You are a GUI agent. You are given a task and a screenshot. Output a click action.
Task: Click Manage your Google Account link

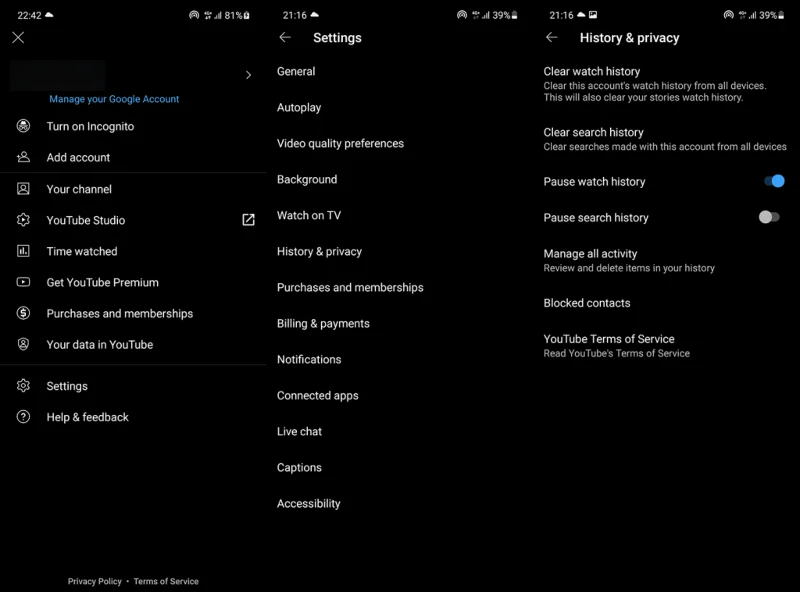pyautogui.click(x=114, y=99)
